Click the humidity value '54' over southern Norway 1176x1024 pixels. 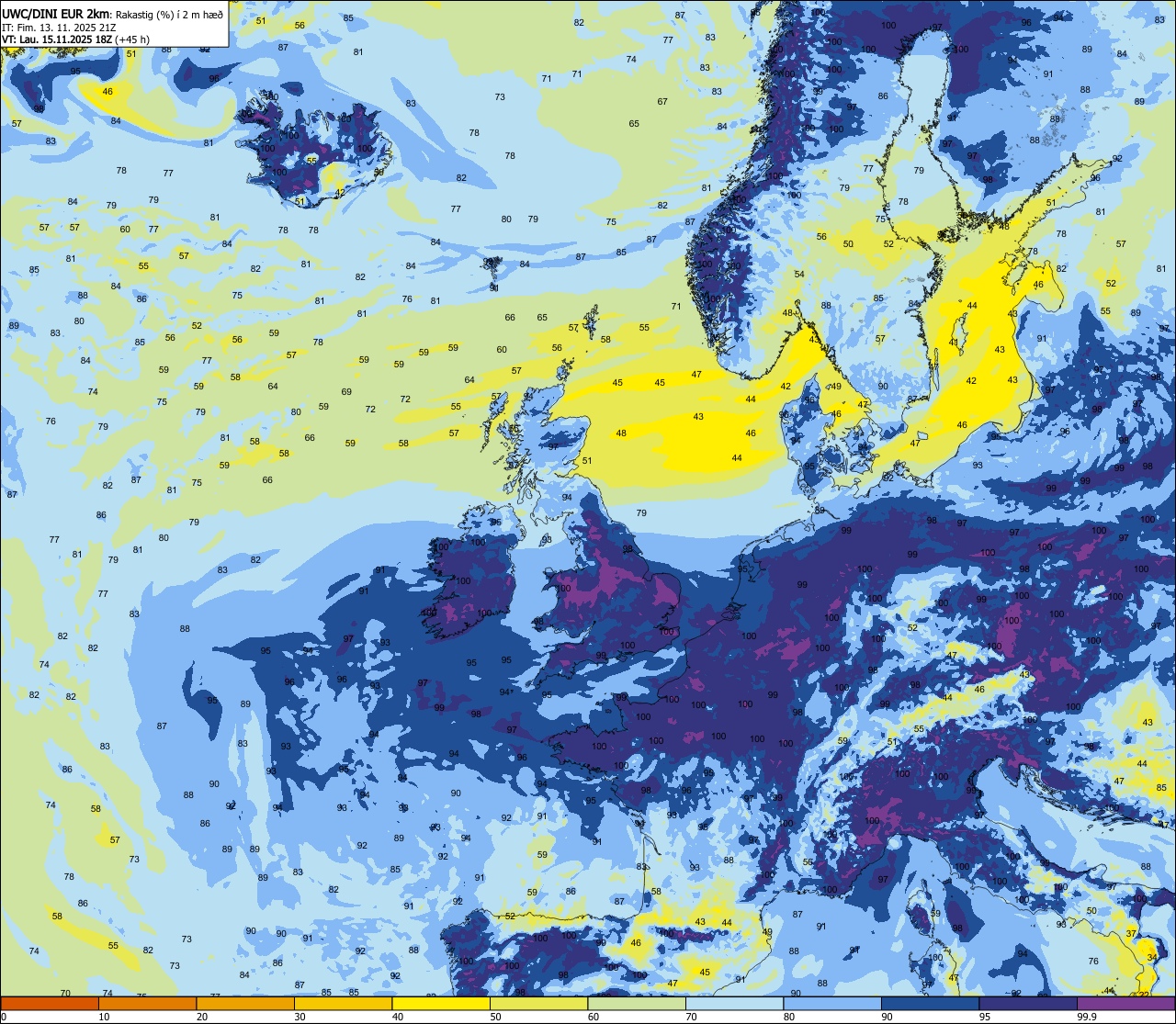(799, 275)
